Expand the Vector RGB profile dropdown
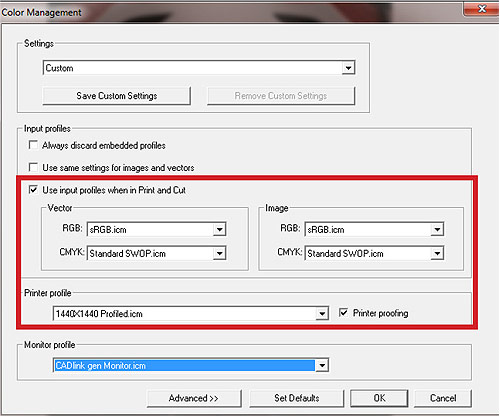This screenshot has width=500, height=416. tap(219, 229)
